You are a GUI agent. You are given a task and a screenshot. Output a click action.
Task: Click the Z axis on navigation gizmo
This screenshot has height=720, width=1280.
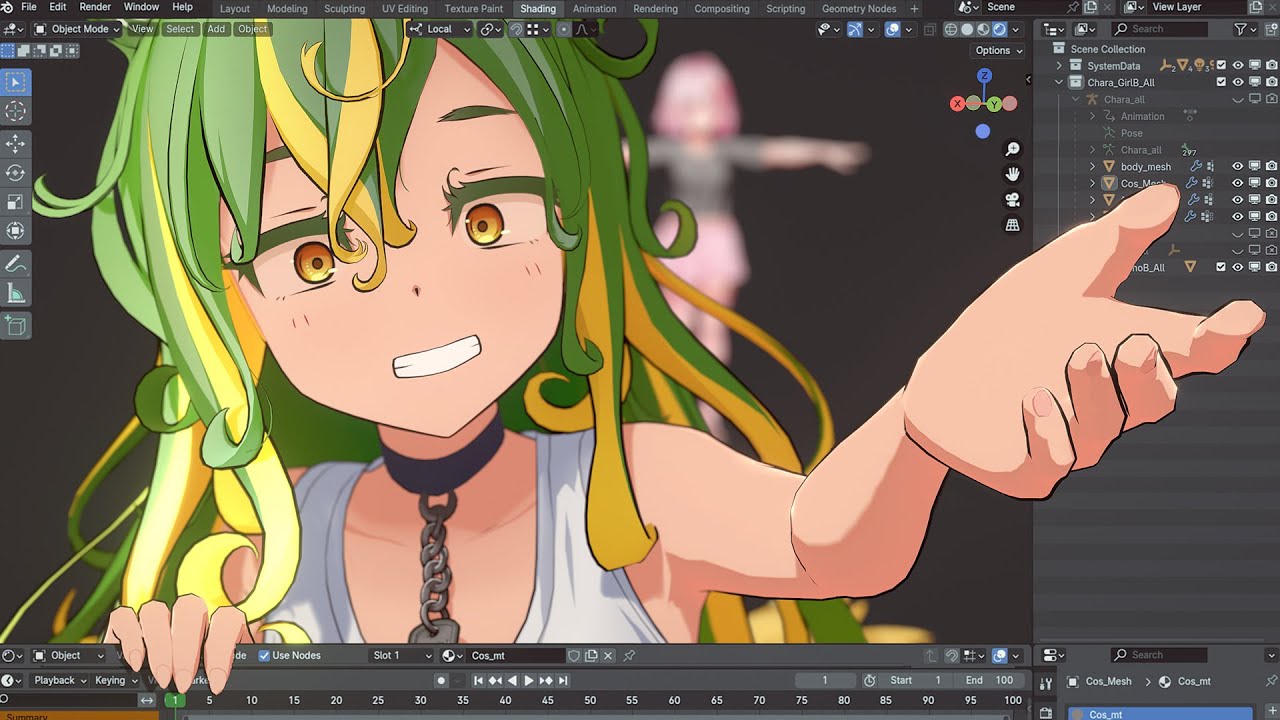coord(984,76)
